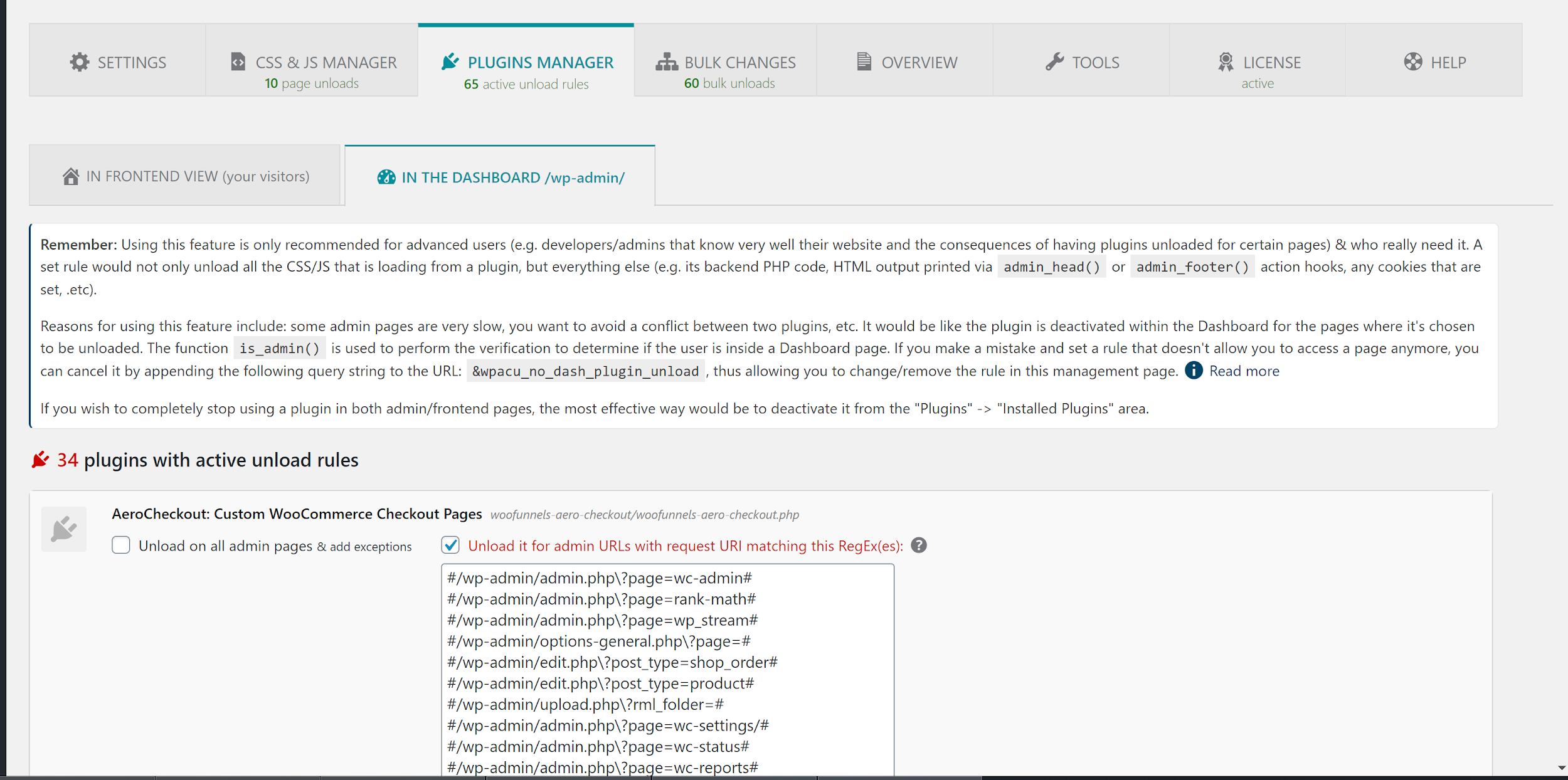Click the Overview document icon
1568x780 pixels.
click(x=864, y=61)
